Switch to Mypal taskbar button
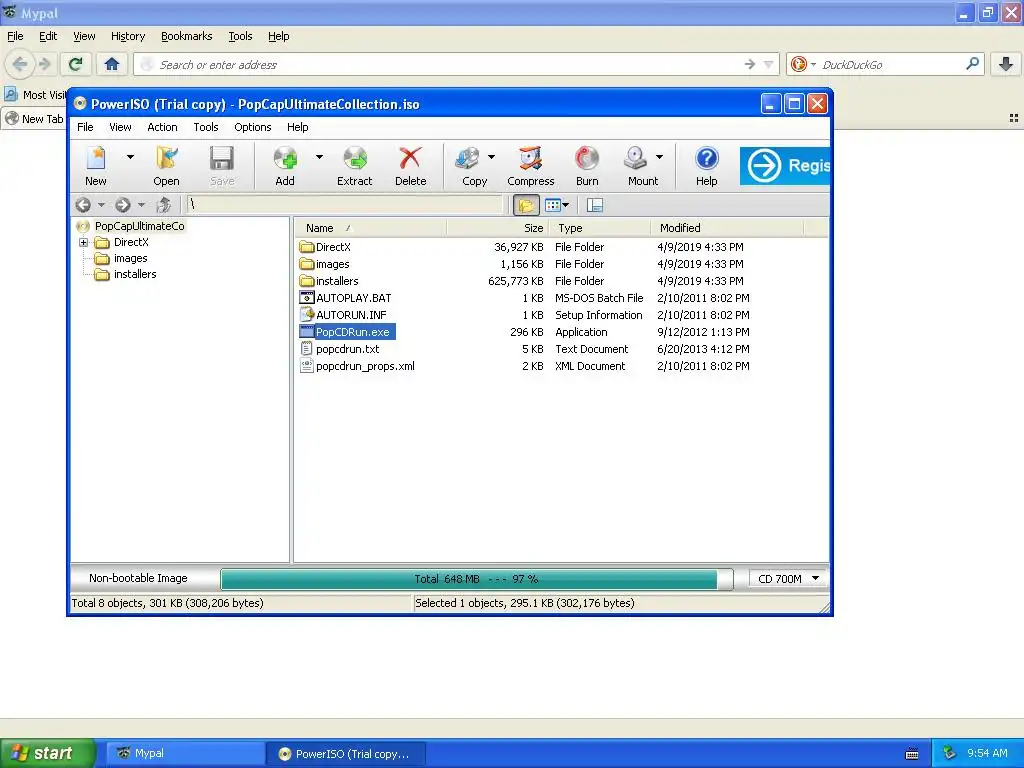Viewport: 1024px width, 768px height. tap(185, 753)
